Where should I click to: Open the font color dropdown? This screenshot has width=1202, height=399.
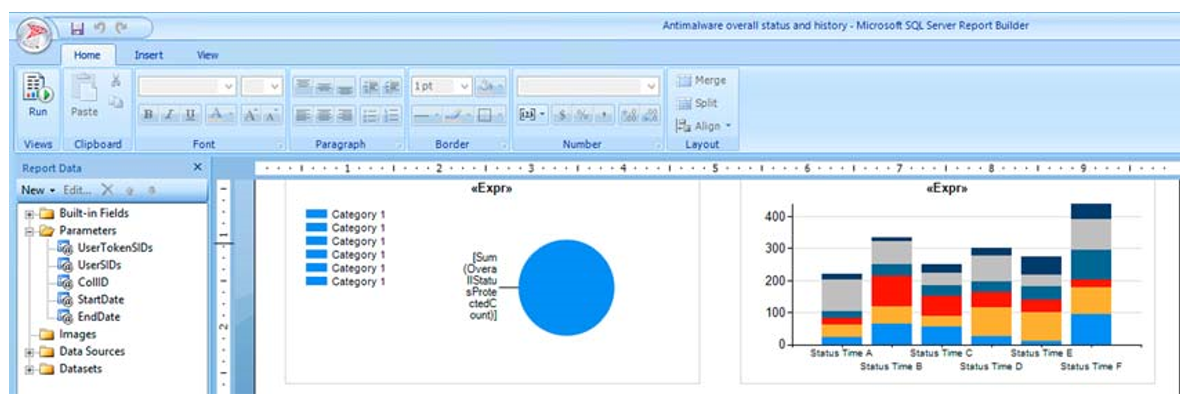click(x=221, y=114)
